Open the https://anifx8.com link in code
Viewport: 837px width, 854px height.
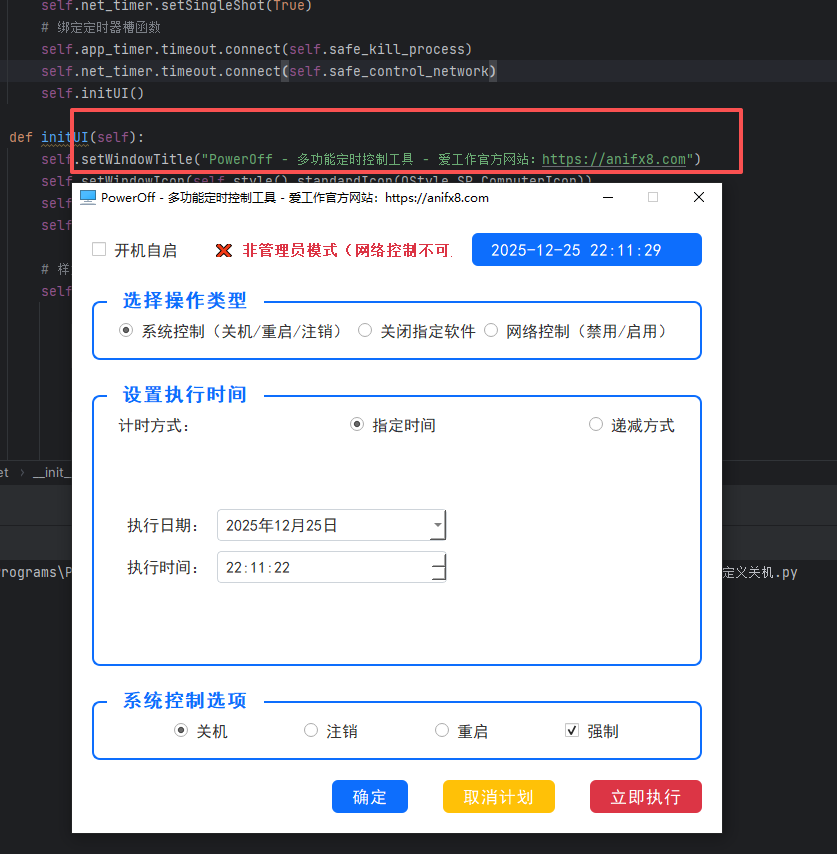pyautogui.click(x=615, y=159)
